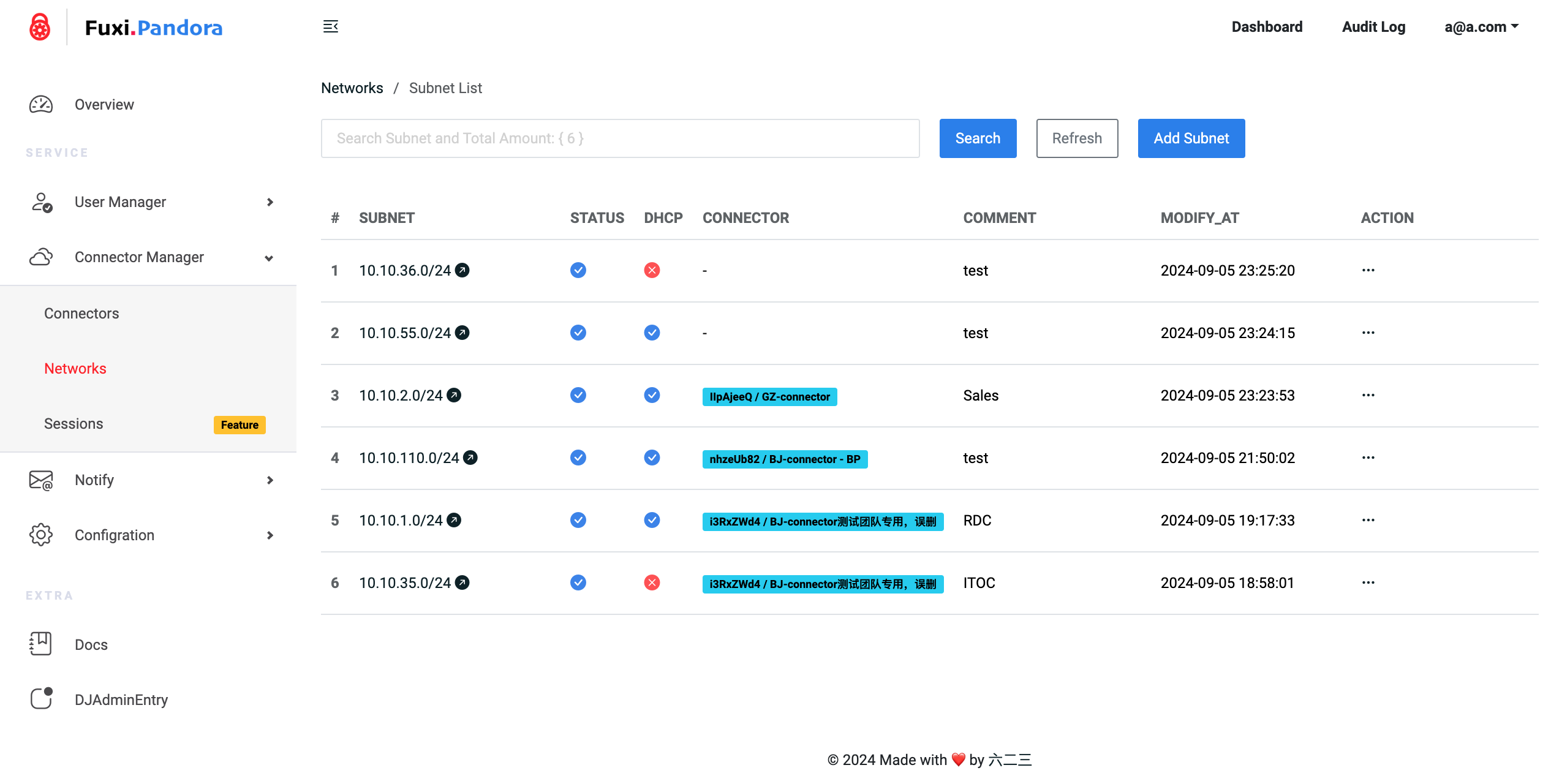This screenshot has height=784, width=1562.
Task: Click DHCP enabled icon for 10.10.55.0/24
Action: (652, 333)
